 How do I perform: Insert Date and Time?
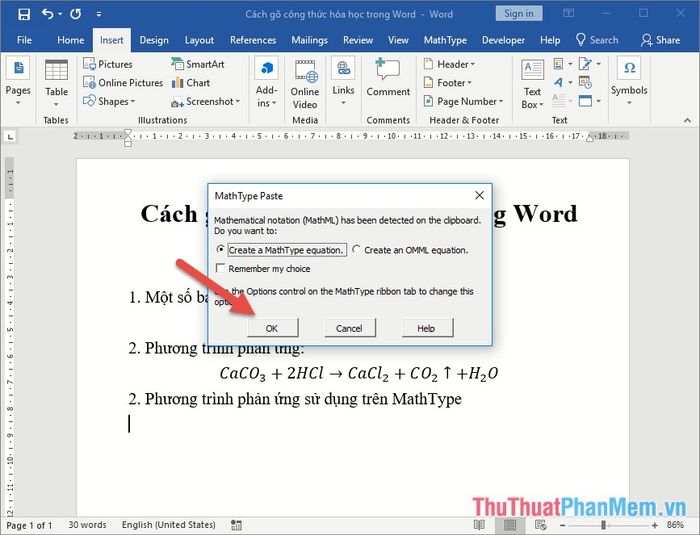[x=585, y=82]
